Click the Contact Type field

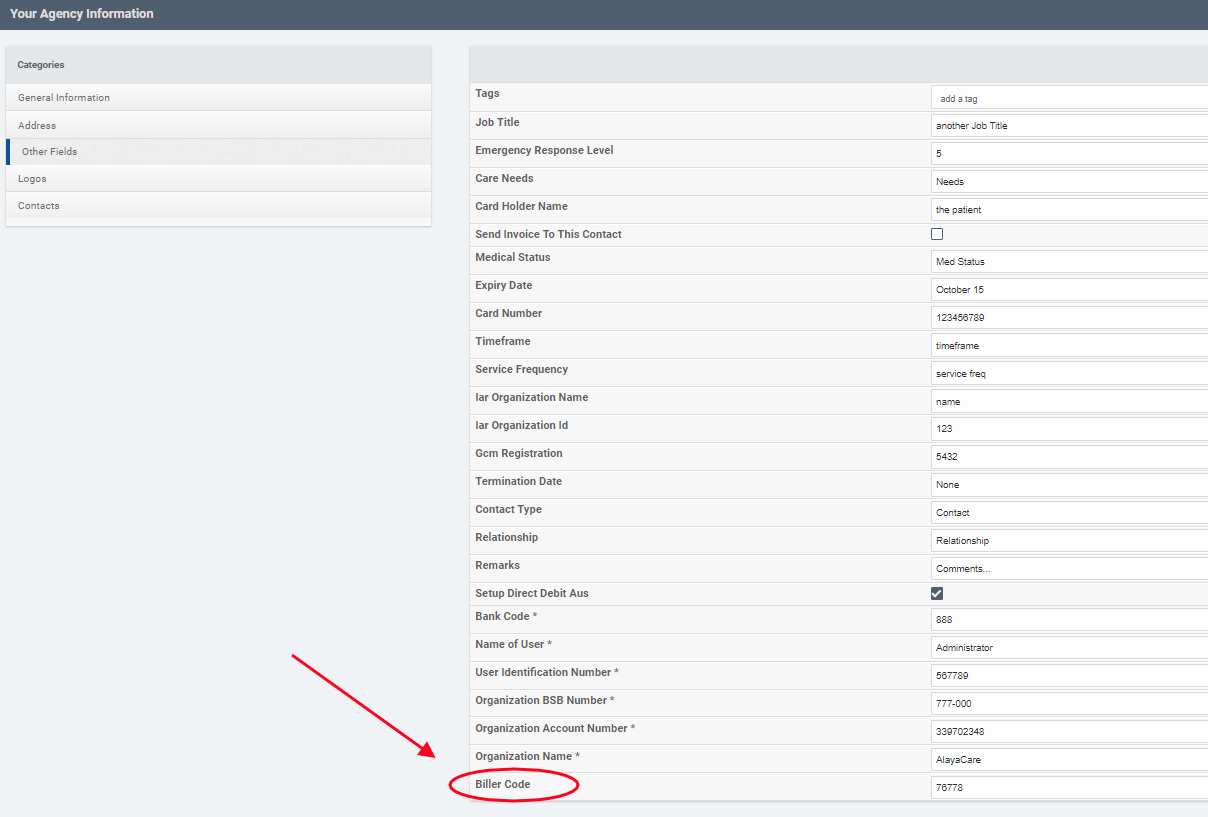tap(1068, 513)
